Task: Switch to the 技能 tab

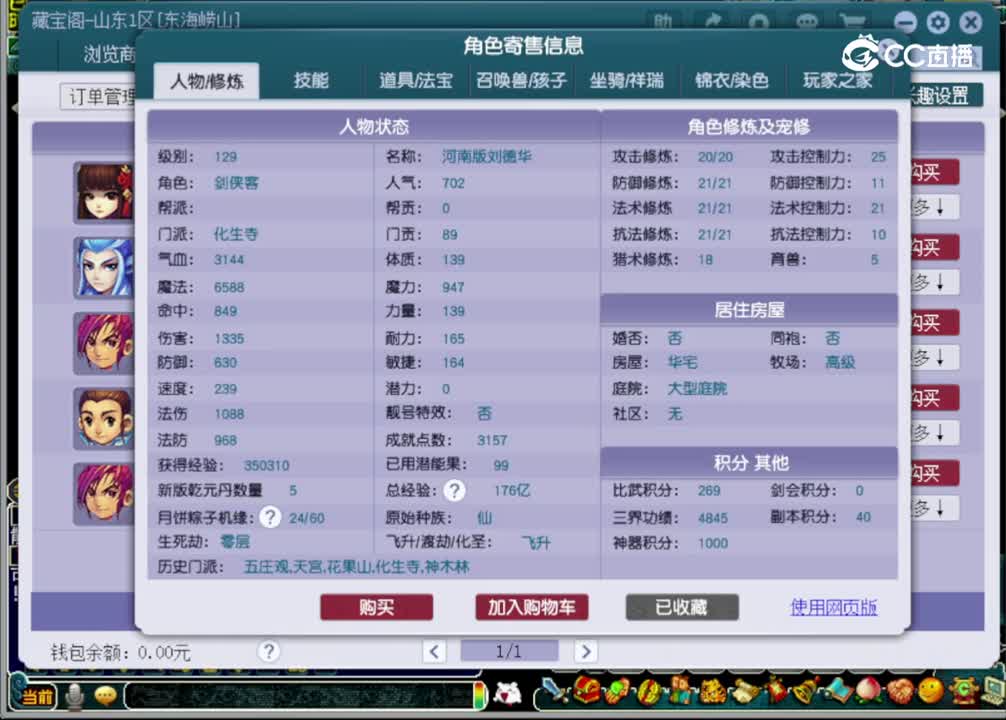Action: (x=312, y=82)
